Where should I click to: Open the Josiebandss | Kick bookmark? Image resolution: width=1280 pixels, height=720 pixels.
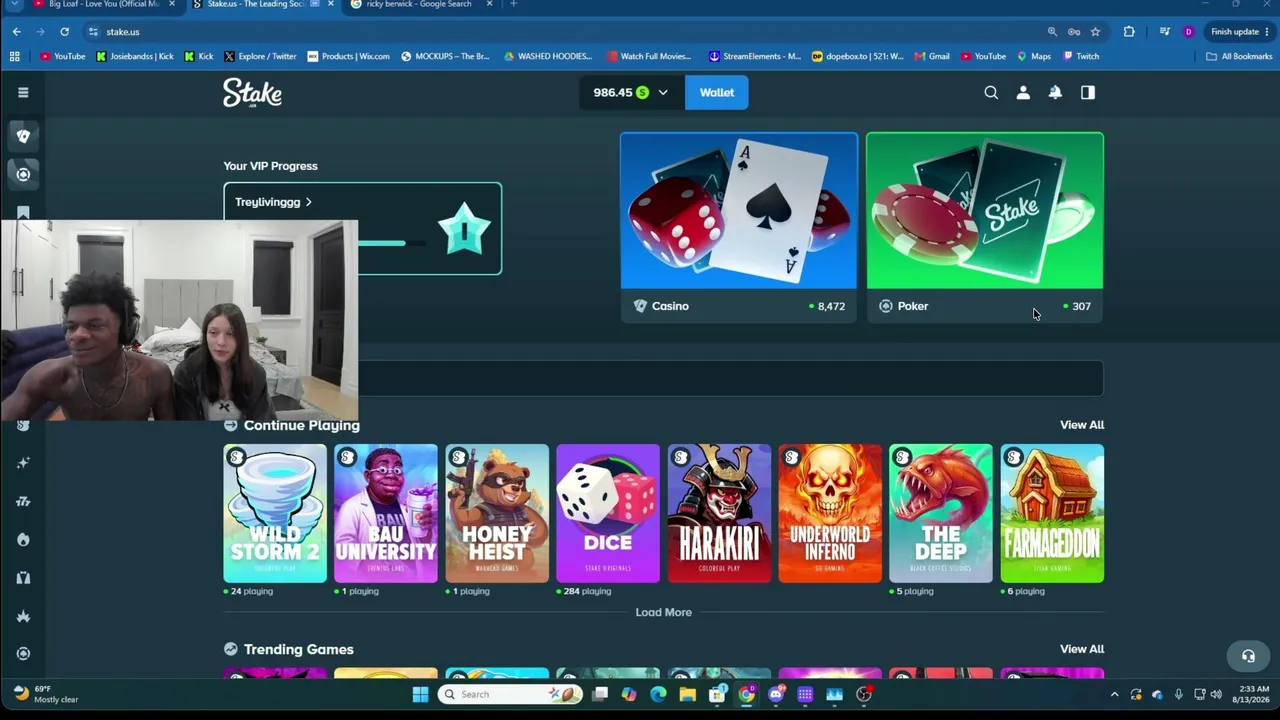135,56
